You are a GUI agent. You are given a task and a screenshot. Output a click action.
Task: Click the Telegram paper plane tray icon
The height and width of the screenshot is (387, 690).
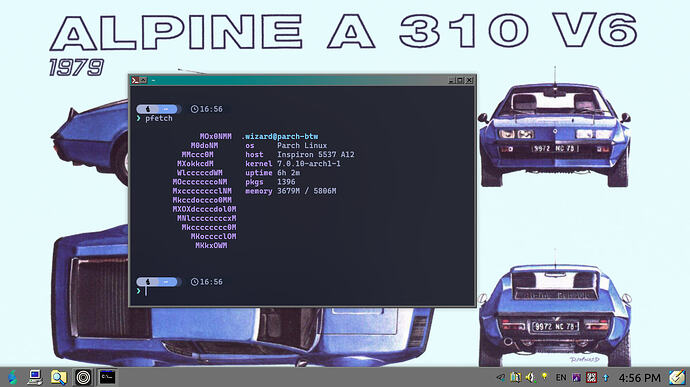pyautogui.click(x=500, y=378)
